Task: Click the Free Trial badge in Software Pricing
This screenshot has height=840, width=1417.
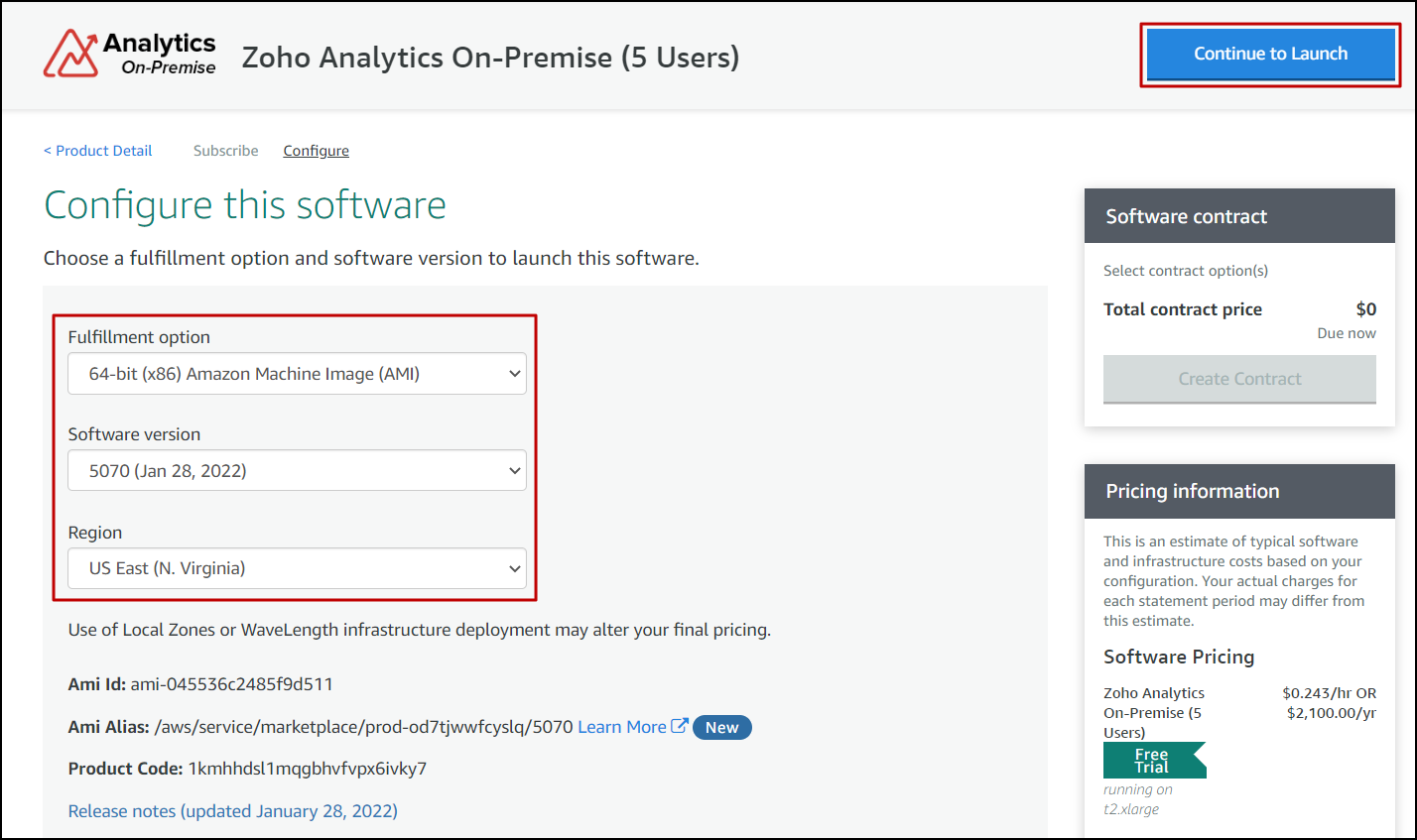Action: point(1153,760)
